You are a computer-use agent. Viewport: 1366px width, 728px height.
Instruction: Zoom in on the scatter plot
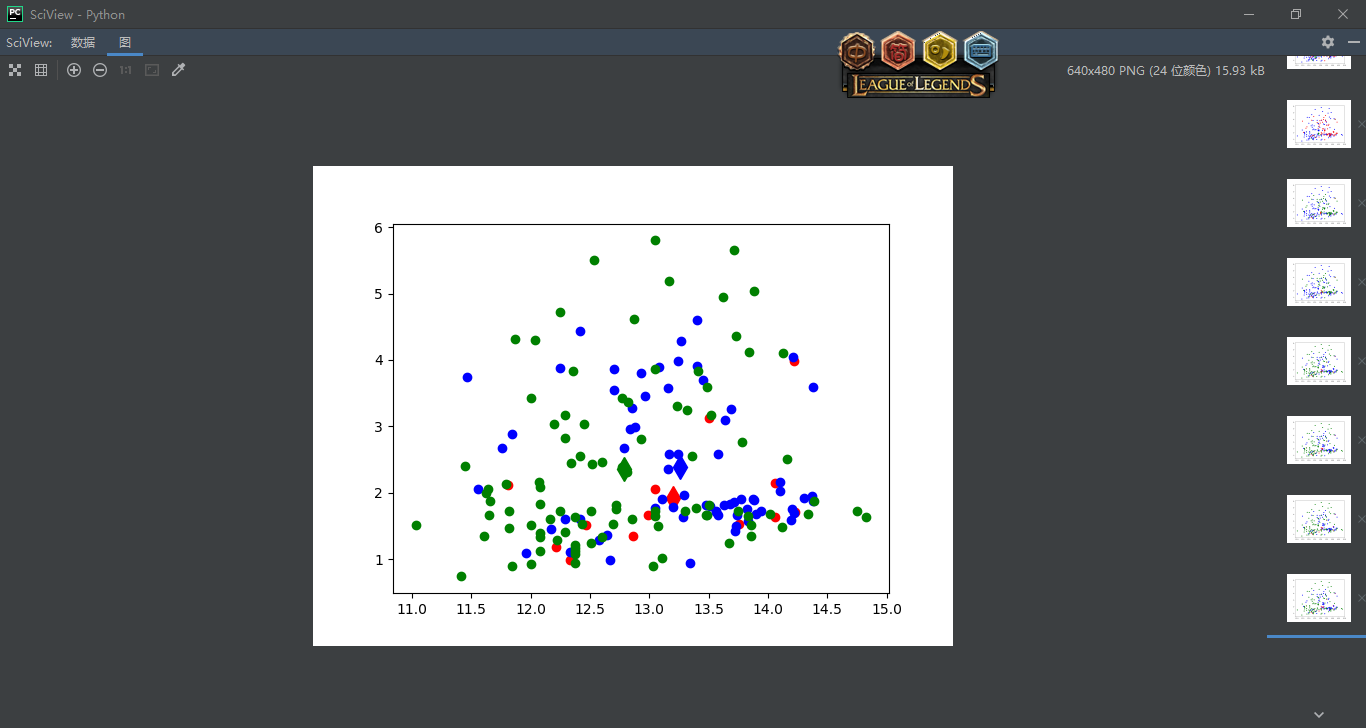coord(74,70)
